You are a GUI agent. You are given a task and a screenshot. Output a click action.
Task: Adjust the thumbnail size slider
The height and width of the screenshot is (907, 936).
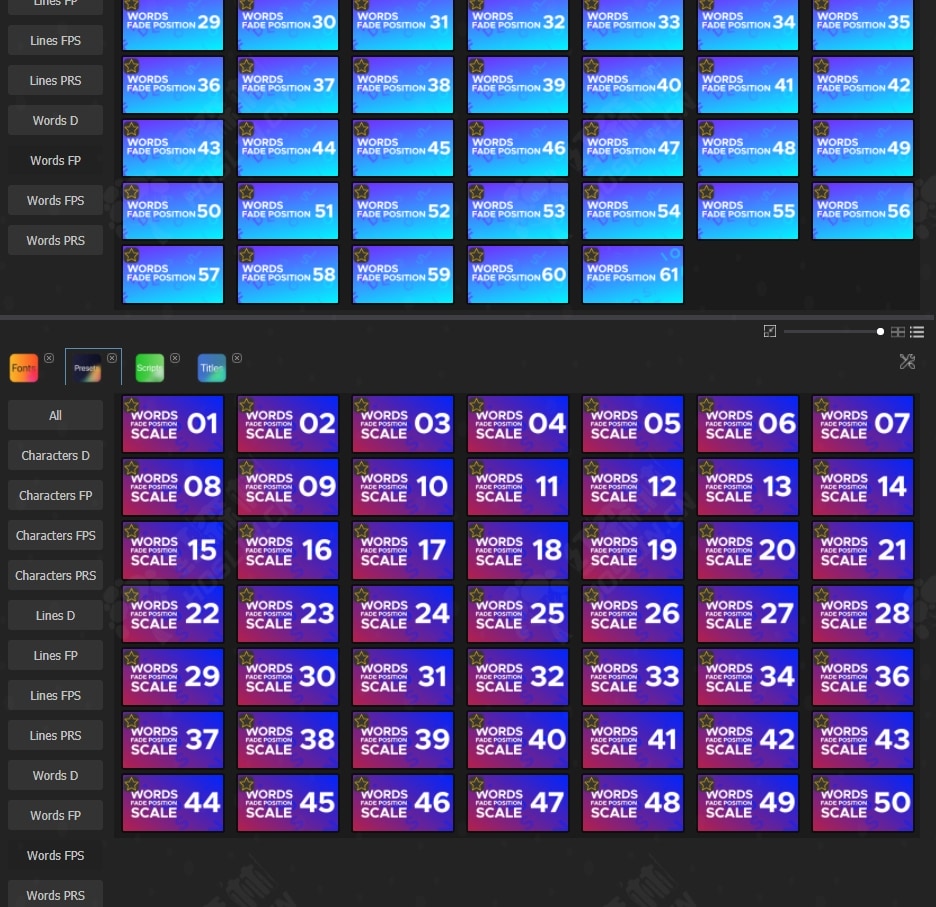(x=834, y=331)
